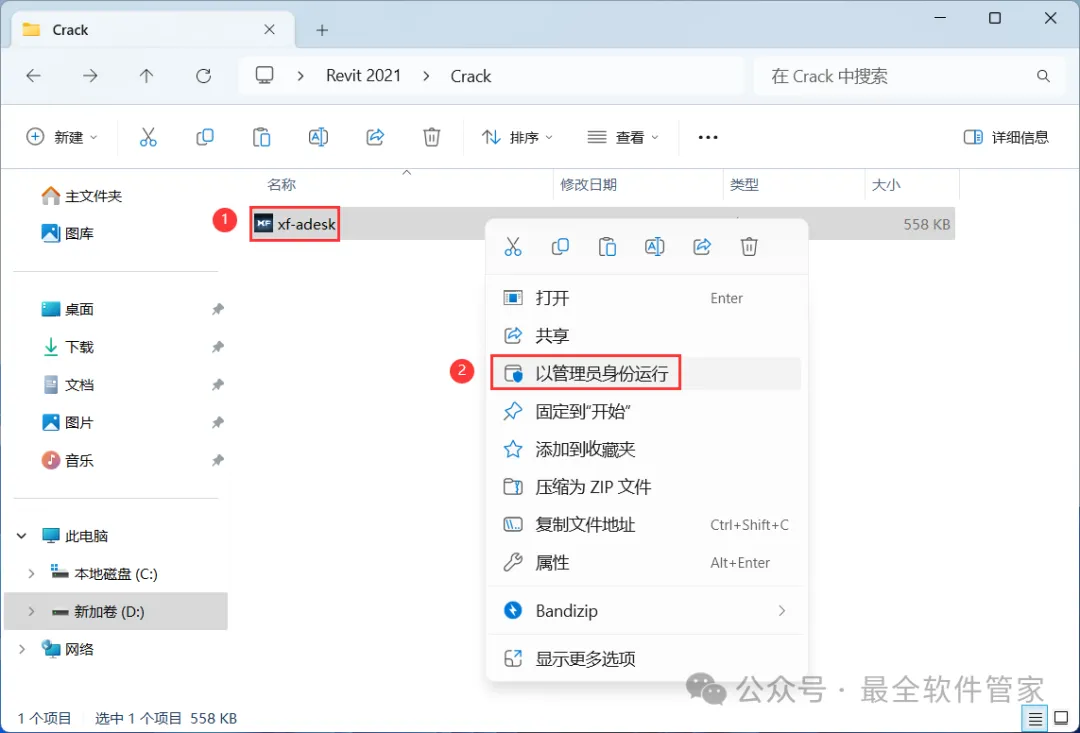Click the Delete trash icon in the toolbar
Viewport: 1080px width, 733px height.
click(431, 137)
